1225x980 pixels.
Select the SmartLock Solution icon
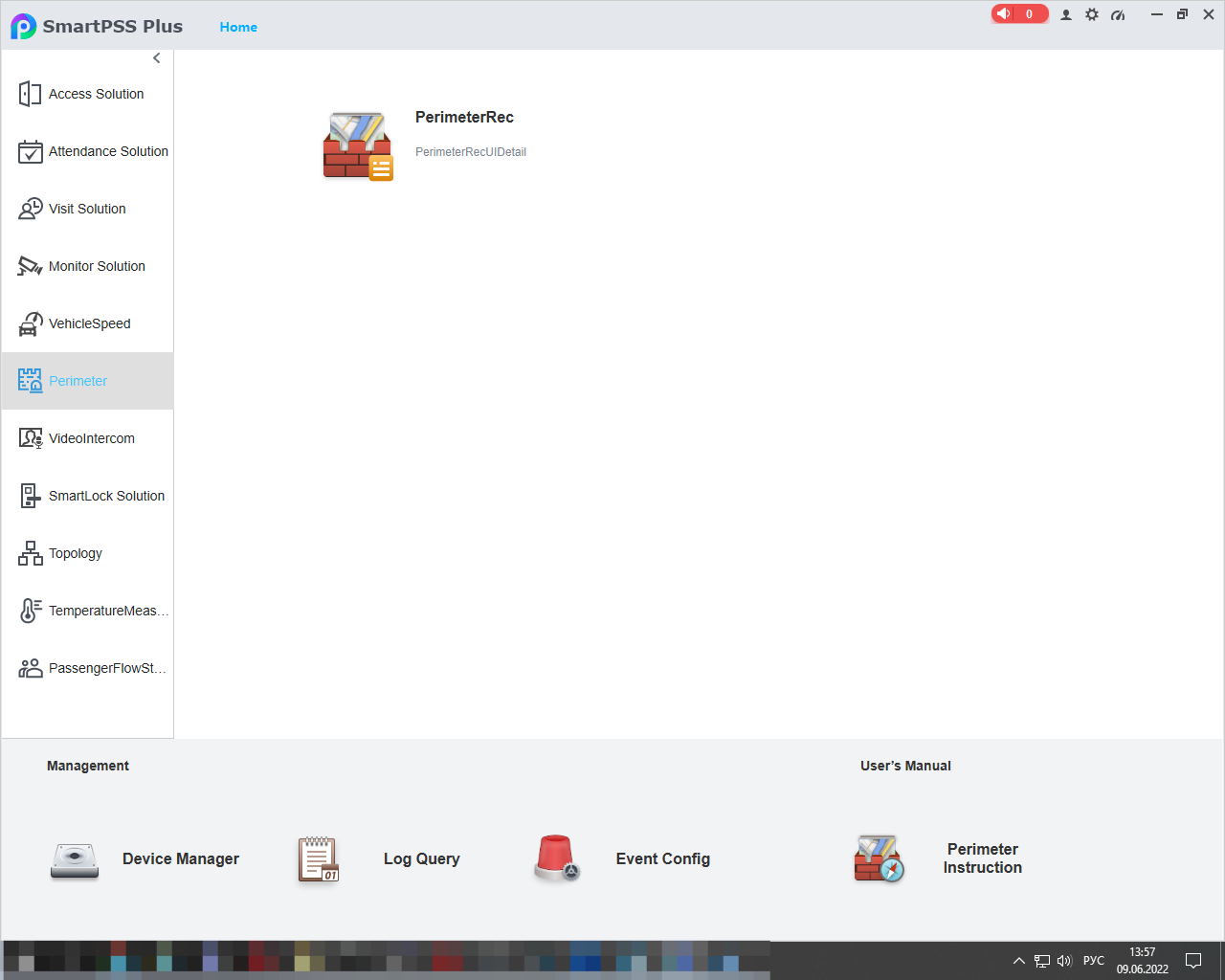[x=30, y=496]
